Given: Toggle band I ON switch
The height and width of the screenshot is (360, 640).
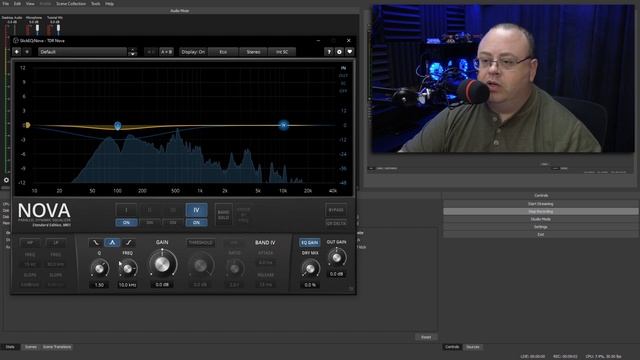Looking at the screenshot, I should tap(126, 222).
